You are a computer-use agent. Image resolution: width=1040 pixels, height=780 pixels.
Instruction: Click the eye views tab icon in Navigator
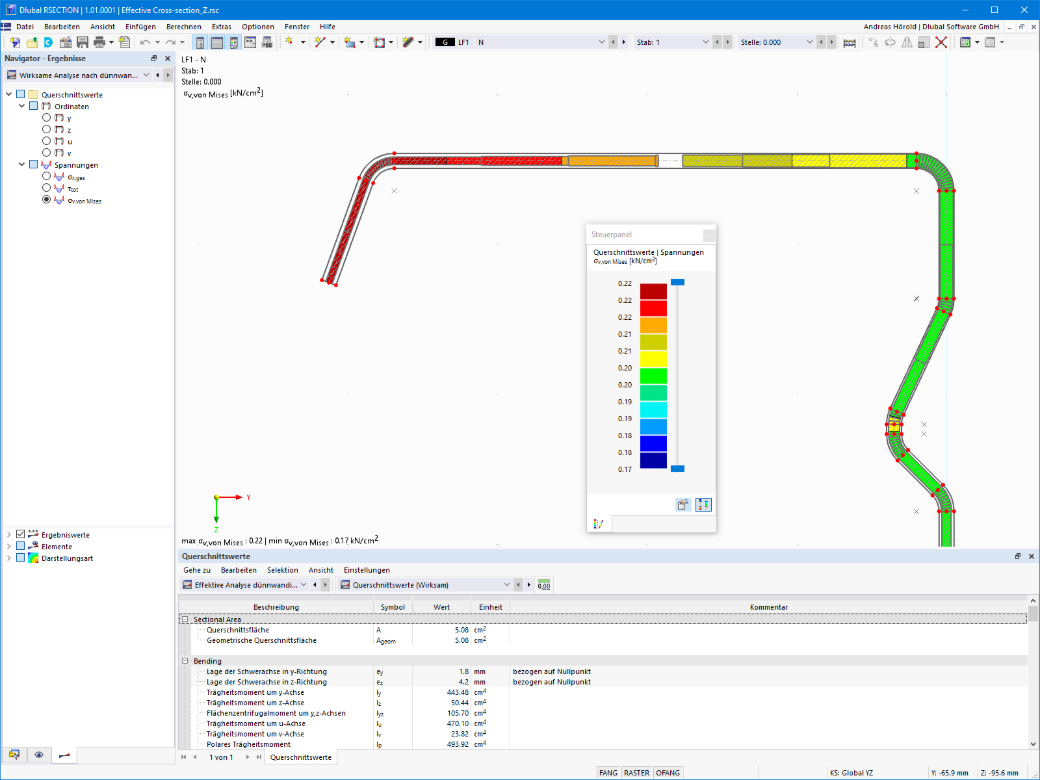[x=39, y=755]
